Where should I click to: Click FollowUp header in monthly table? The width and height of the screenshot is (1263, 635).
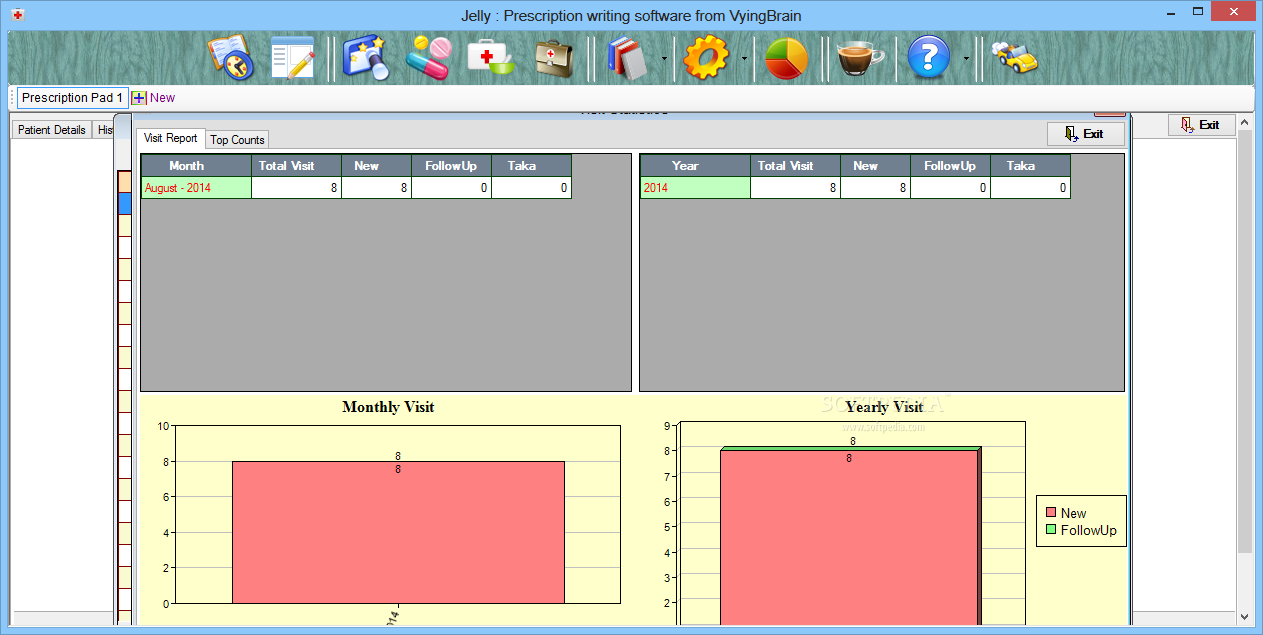(x=451, y=166)
